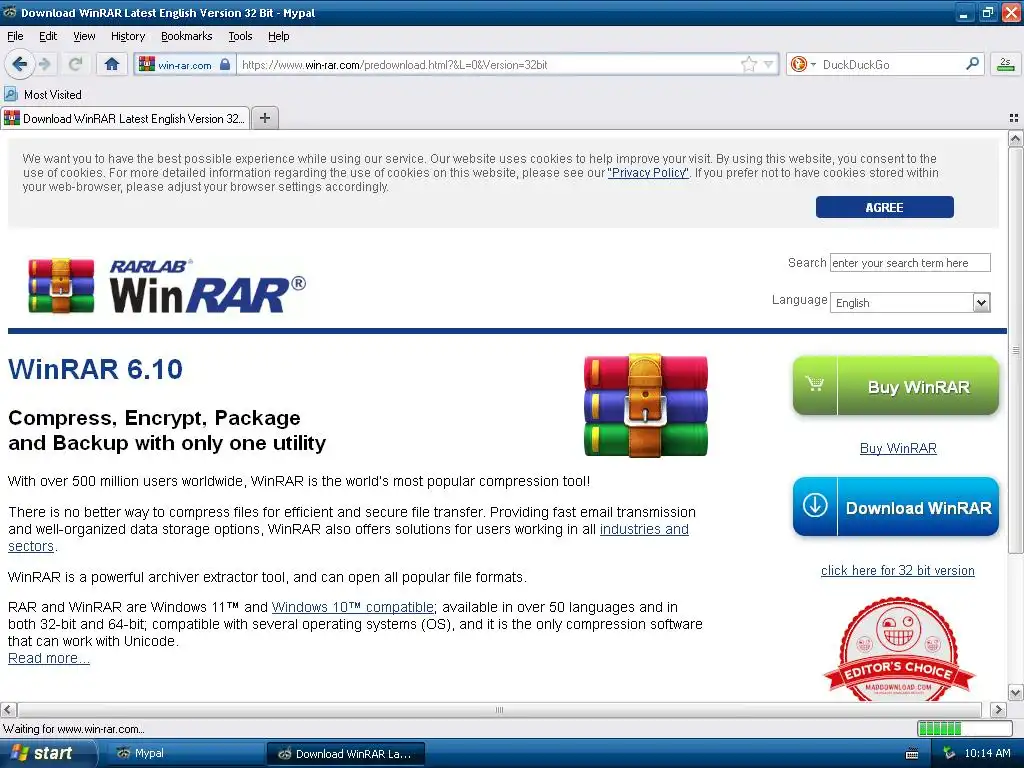Open the Help menu
The image size is (1024, 768).
pyautogui.click(x=278, y=36)
